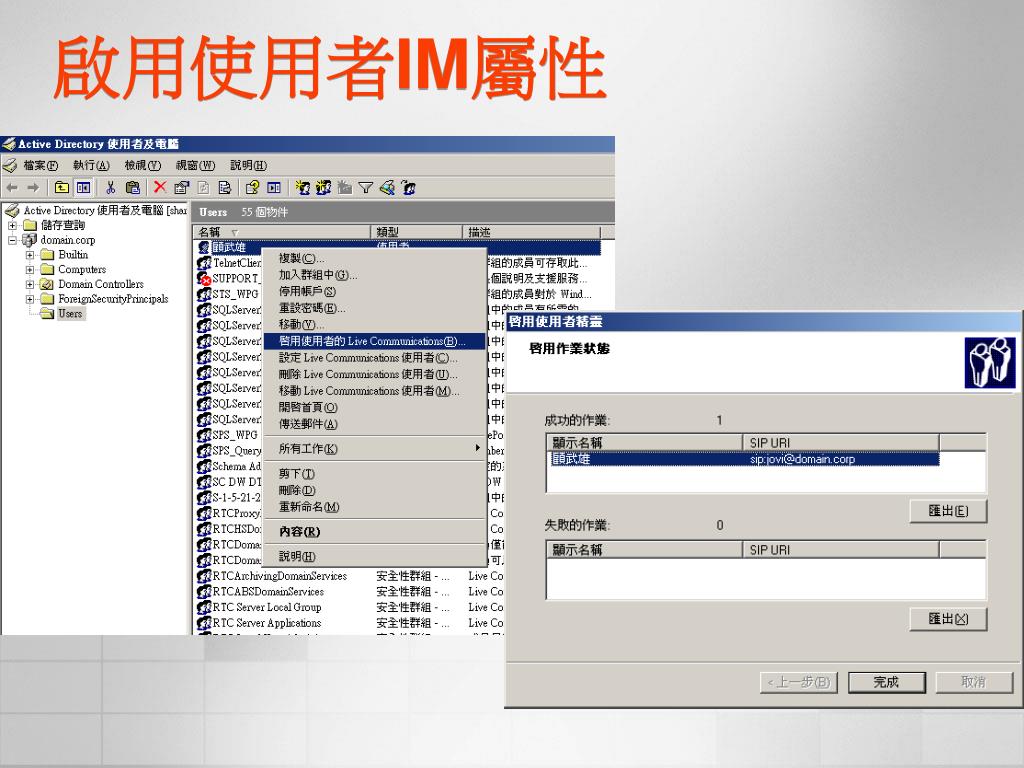1024x768 pixels.
Task: Click the 完成 button in wizard
Action: pyautogui.click(x=886, y=682)
